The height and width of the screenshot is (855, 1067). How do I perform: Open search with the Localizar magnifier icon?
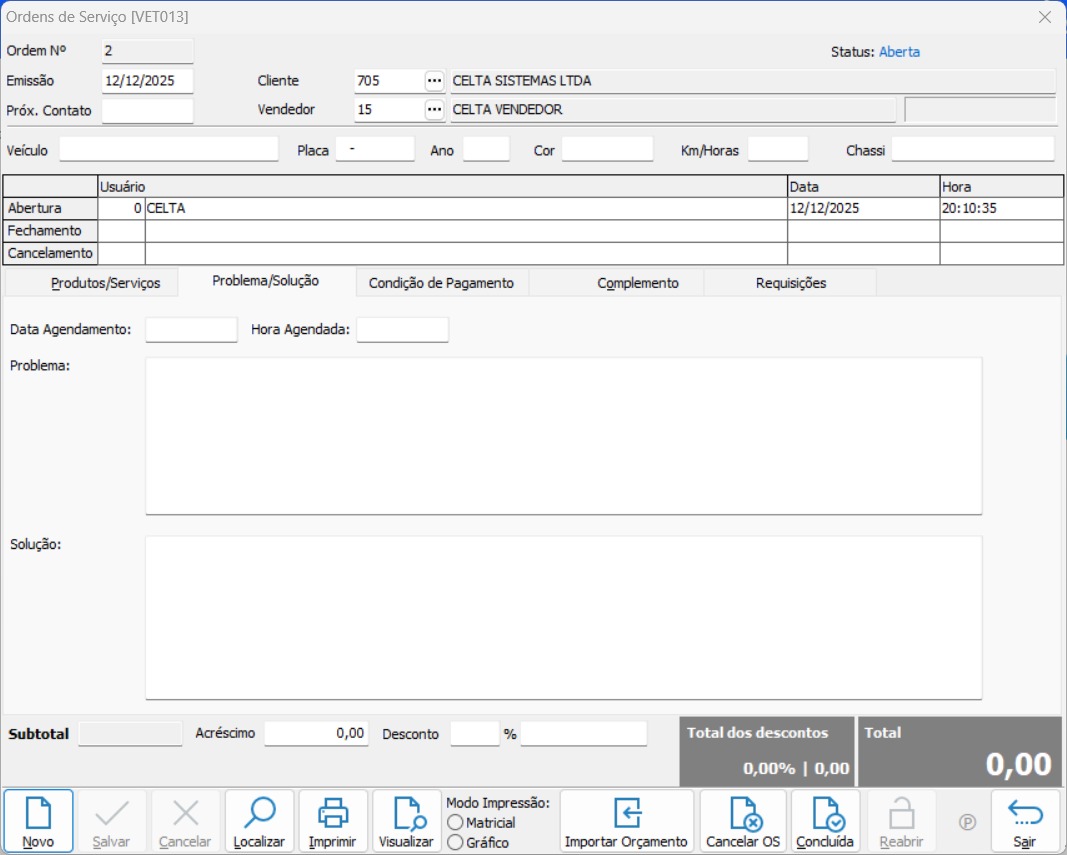point(259,821)
